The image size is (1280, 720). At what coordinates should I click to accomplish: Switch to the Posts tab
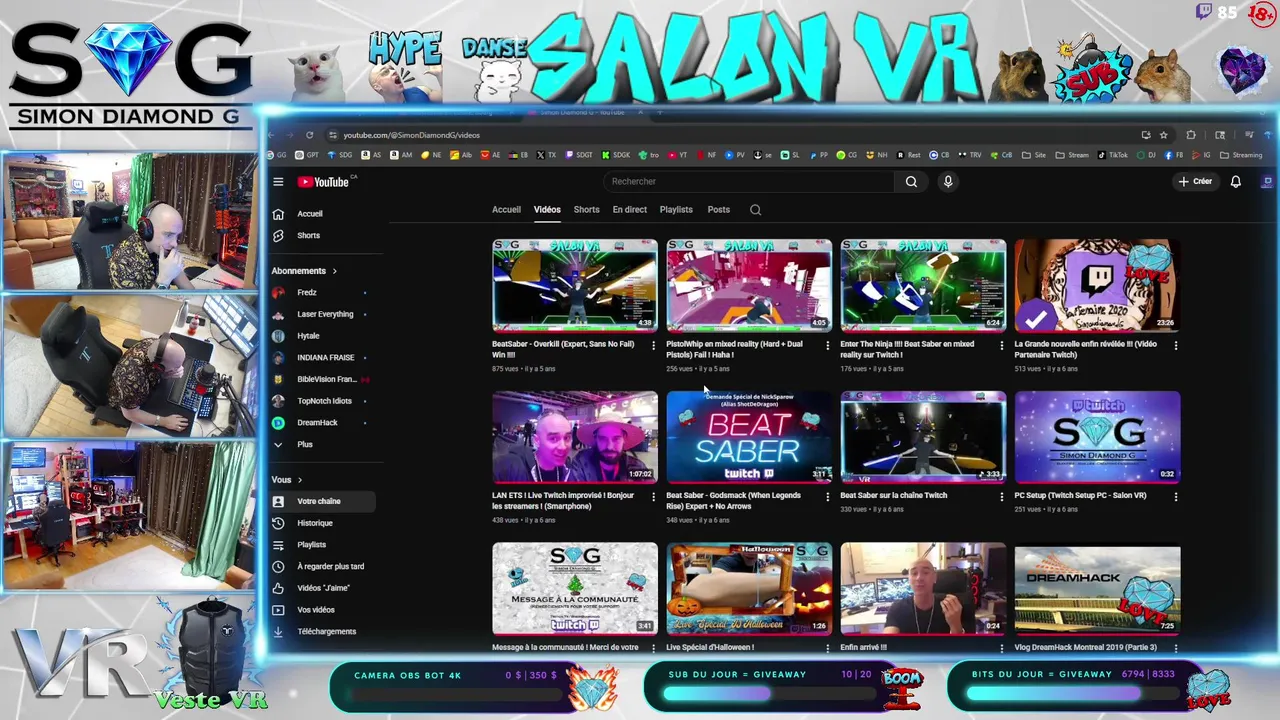tap(718, 210)
